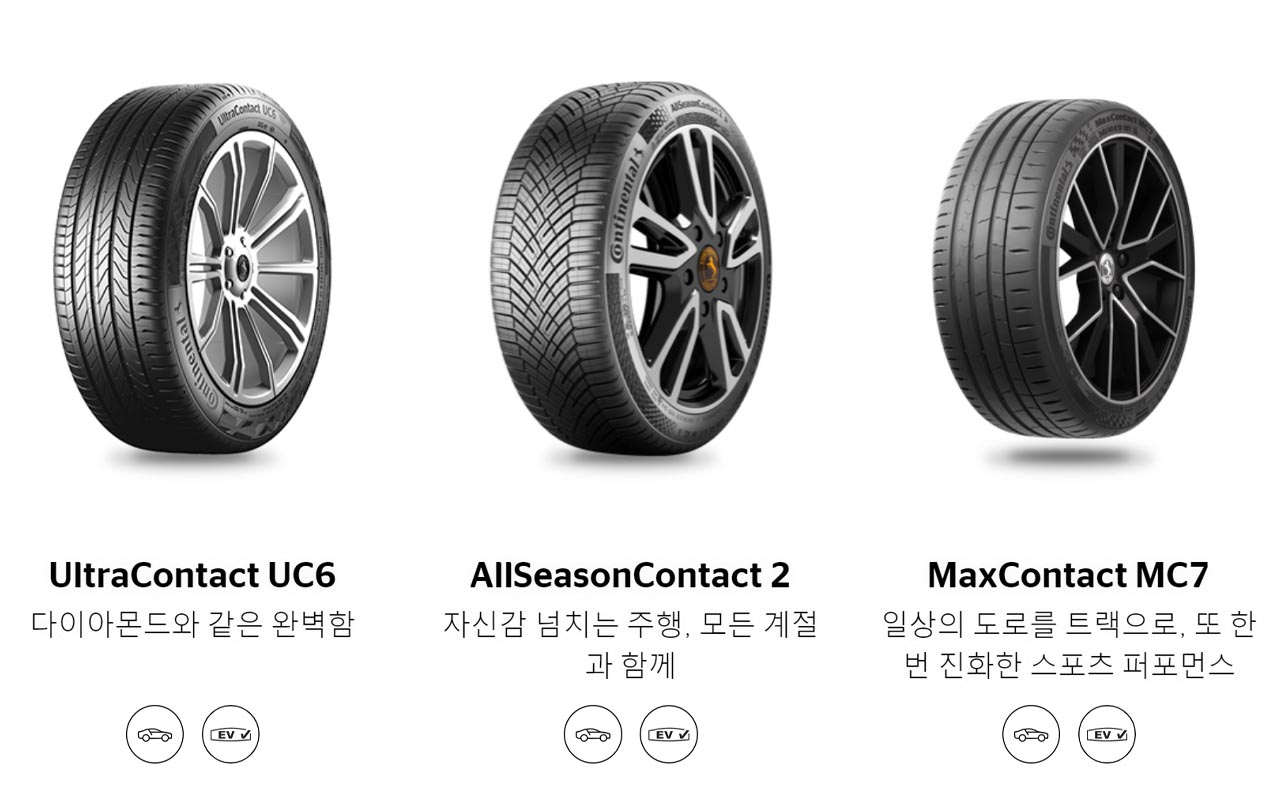Screen dimensions: 1280x800
Task: Select the EV check icon below AllSeasonContact 2
Action: (x=669, y=734)
